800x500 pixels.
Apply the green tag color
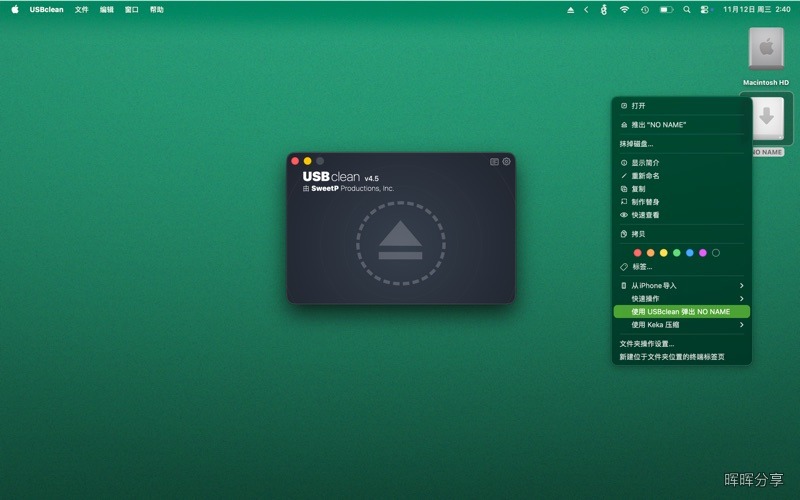coord(677,253)
